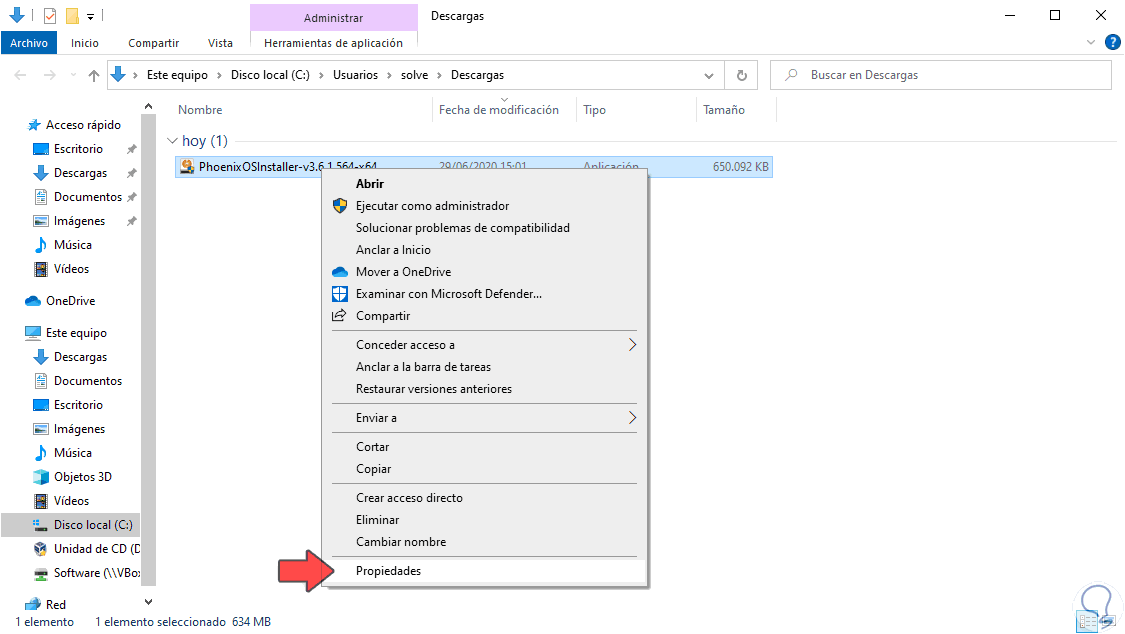Switch to the Vista ribbon tab
Viewport: 1125px width, 634px height.
(x=220, y=43)
